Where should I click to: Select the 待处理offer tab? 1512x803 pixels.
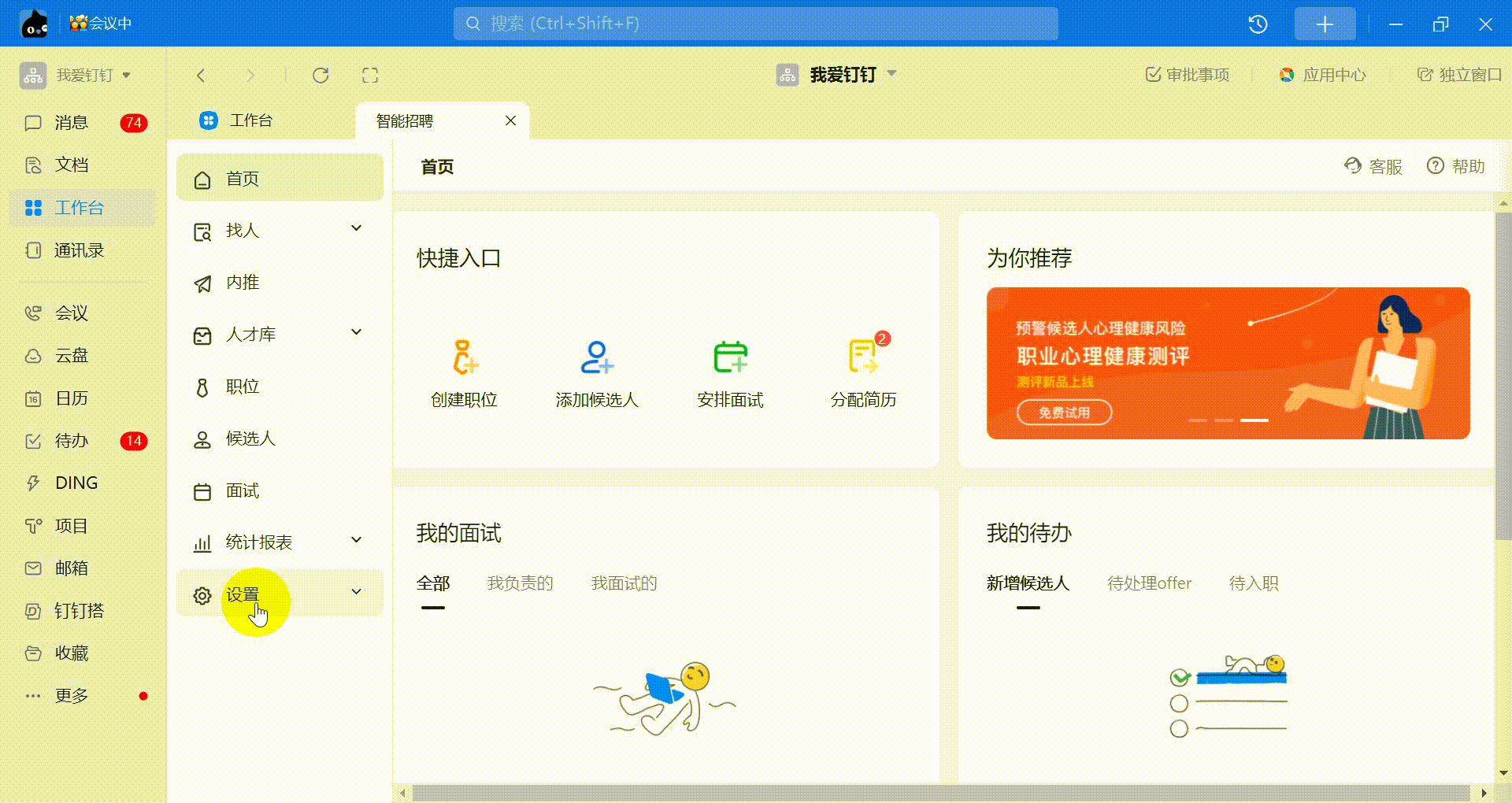pos(1149,583)
